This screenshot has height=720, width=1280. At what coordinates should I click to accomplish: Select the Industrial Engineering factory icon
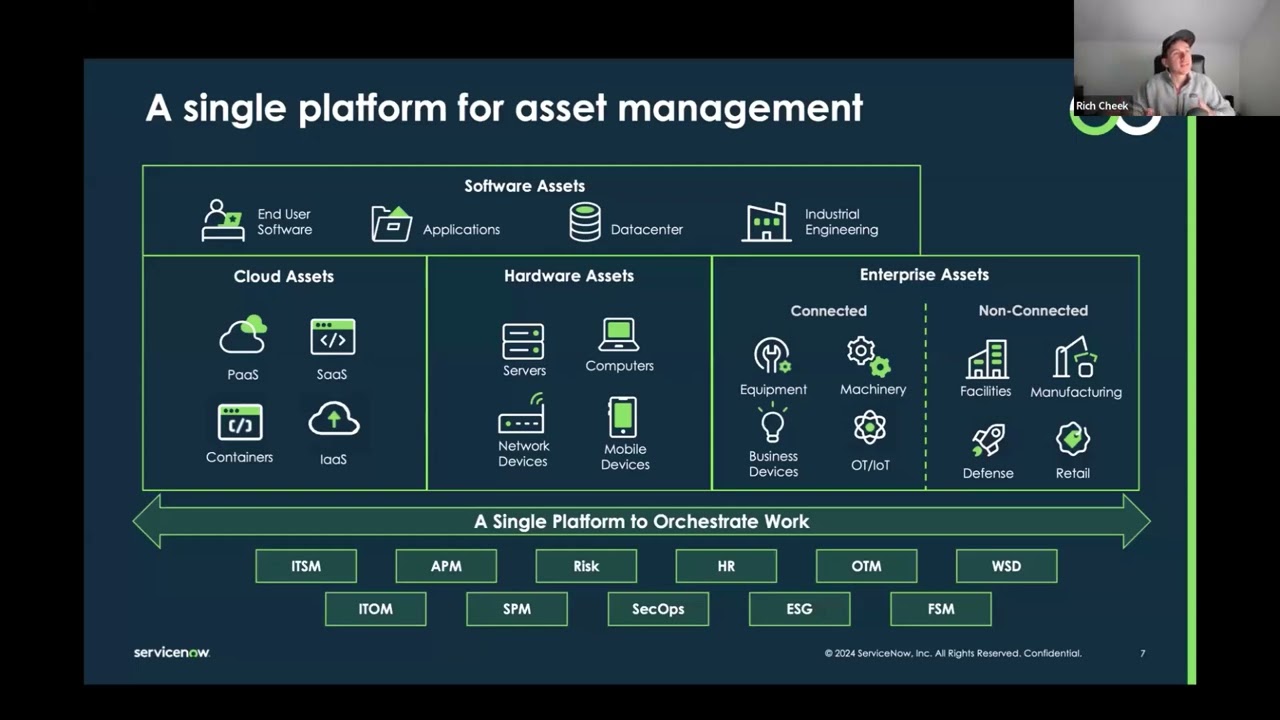(766, 222)
